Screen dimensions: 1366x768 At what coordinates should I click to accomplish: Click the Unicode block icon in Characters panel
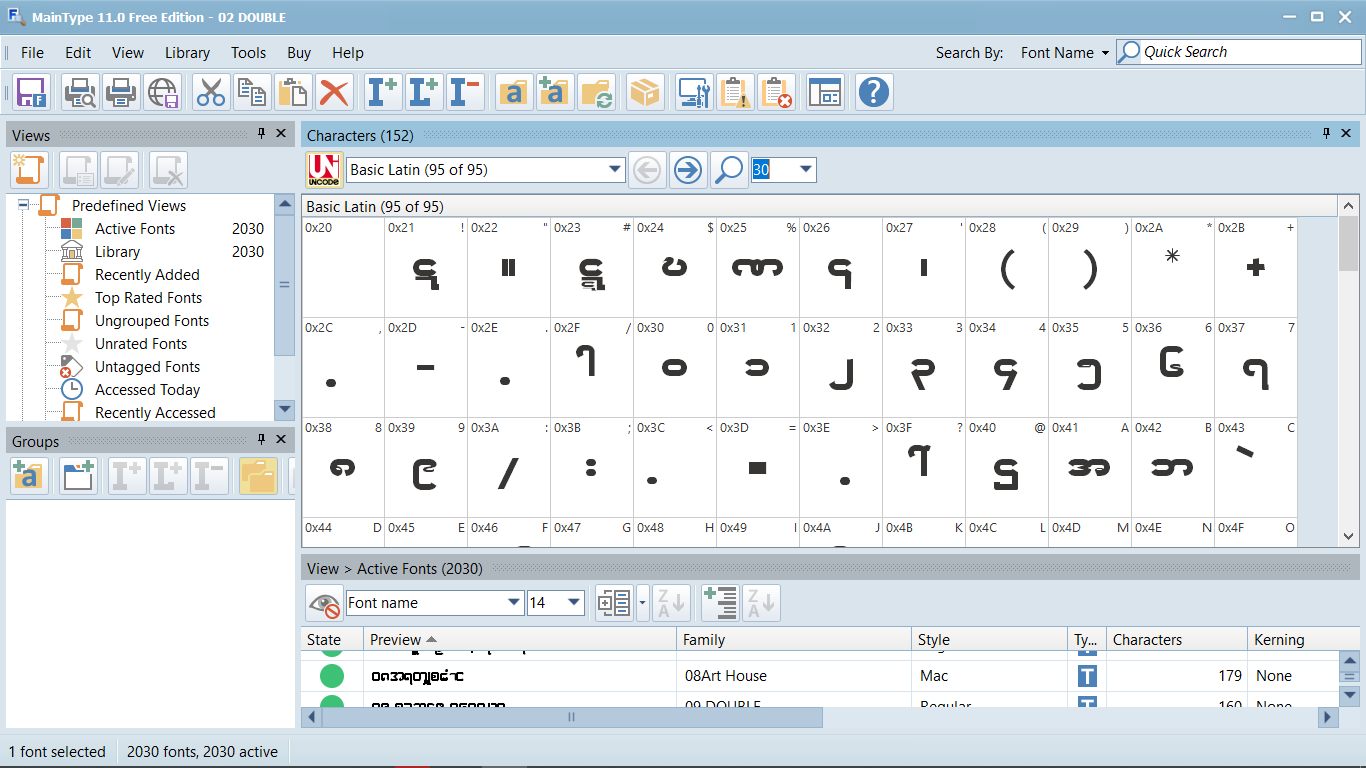coord(323,170)
